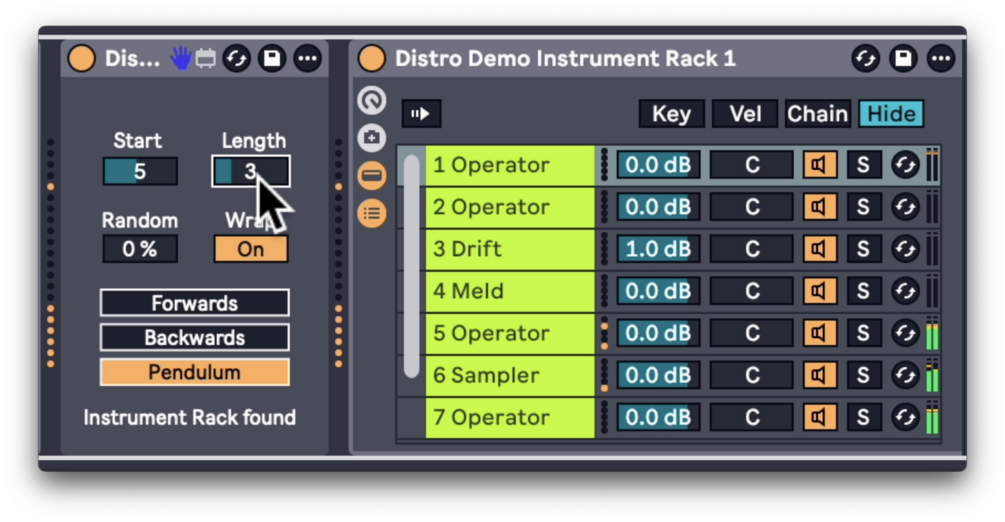Viewport: 1005px width, 522px height.
Task: Click the 3 Drift volume 1.0 dB field
Action: click(658, 249)
